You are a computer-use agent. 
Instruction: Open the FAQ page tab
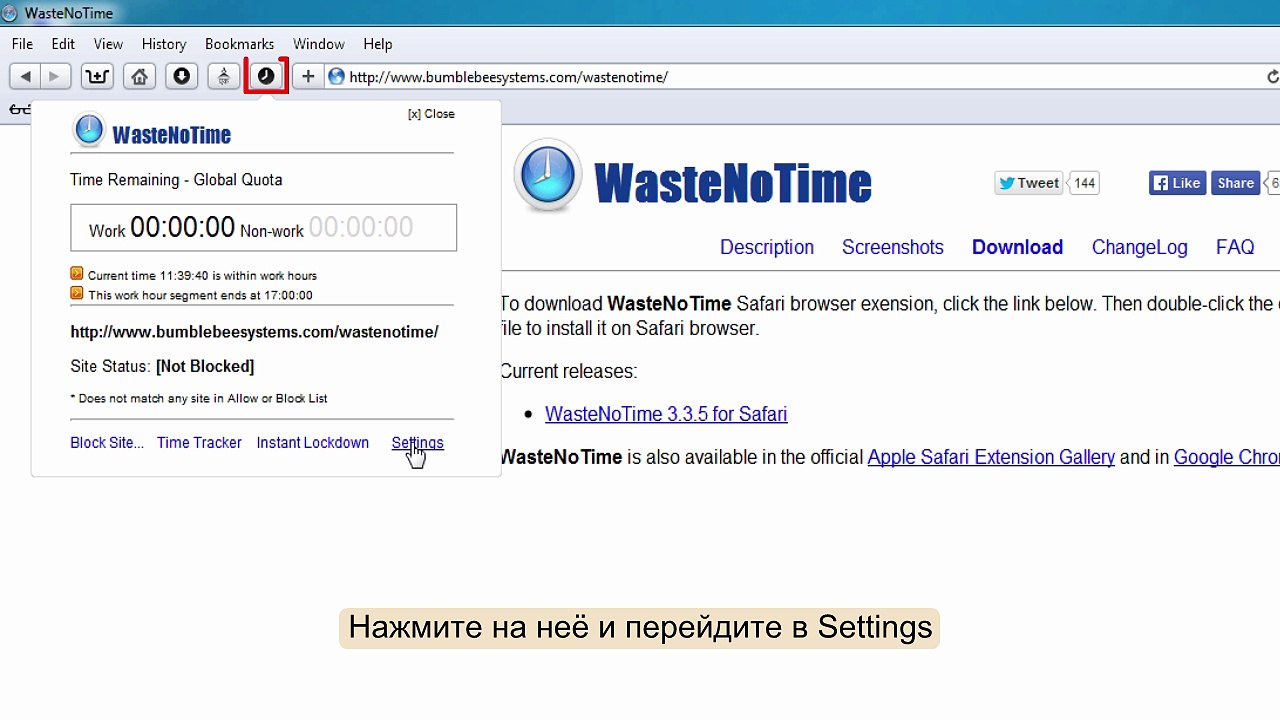[1235, 247]
